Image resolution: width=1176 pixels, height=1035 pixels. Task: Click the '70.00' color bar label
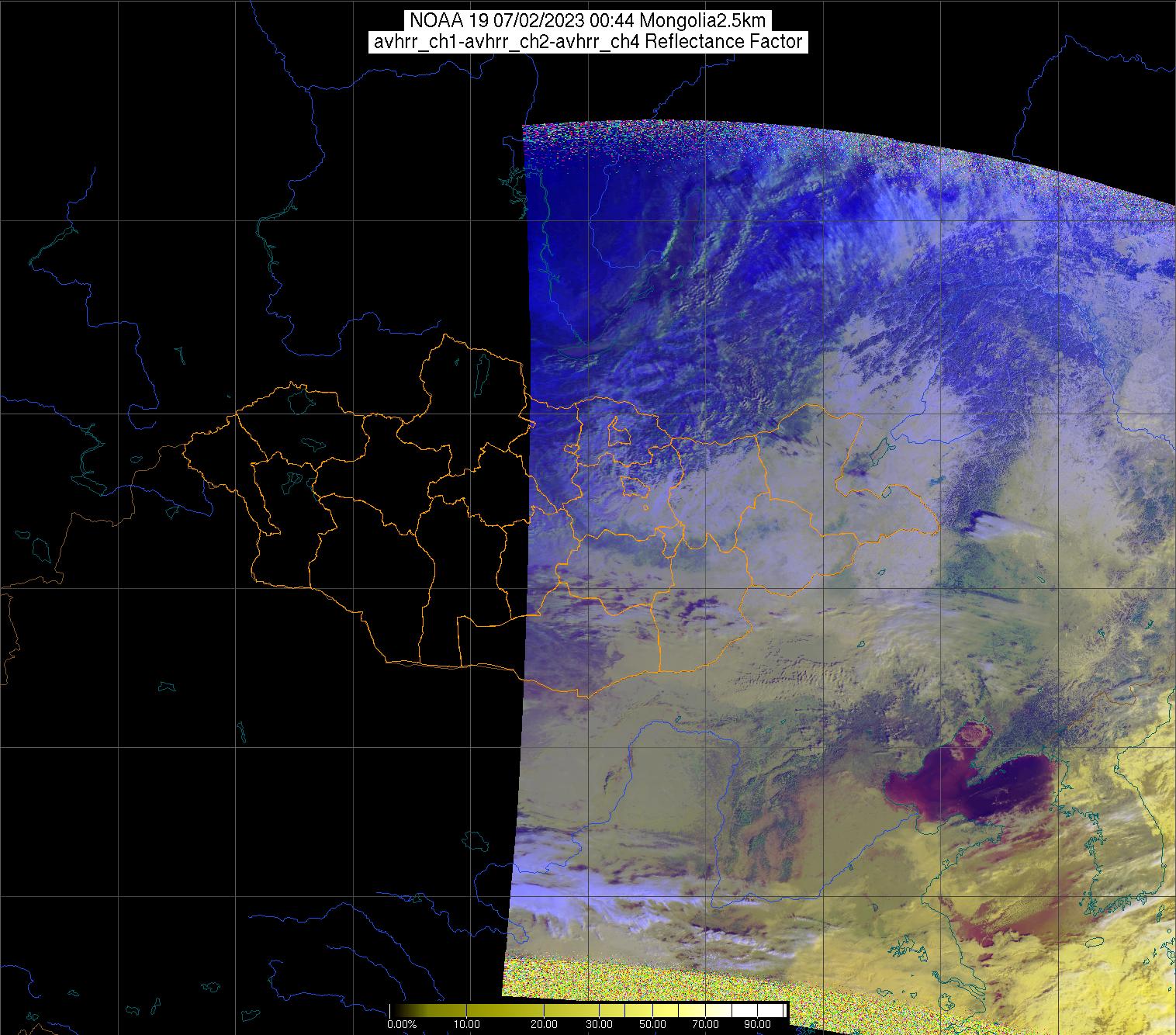pyautogui.click(x=706, y=1024)
